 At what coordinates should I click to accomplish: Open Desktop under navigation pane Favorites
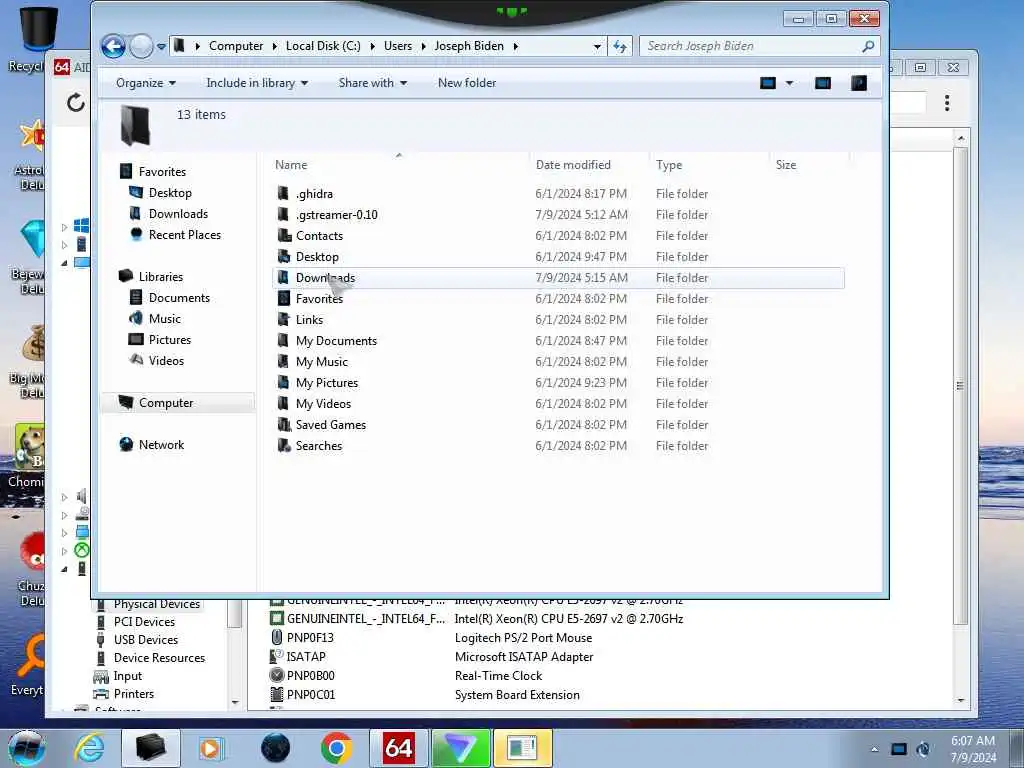point(170,193)
